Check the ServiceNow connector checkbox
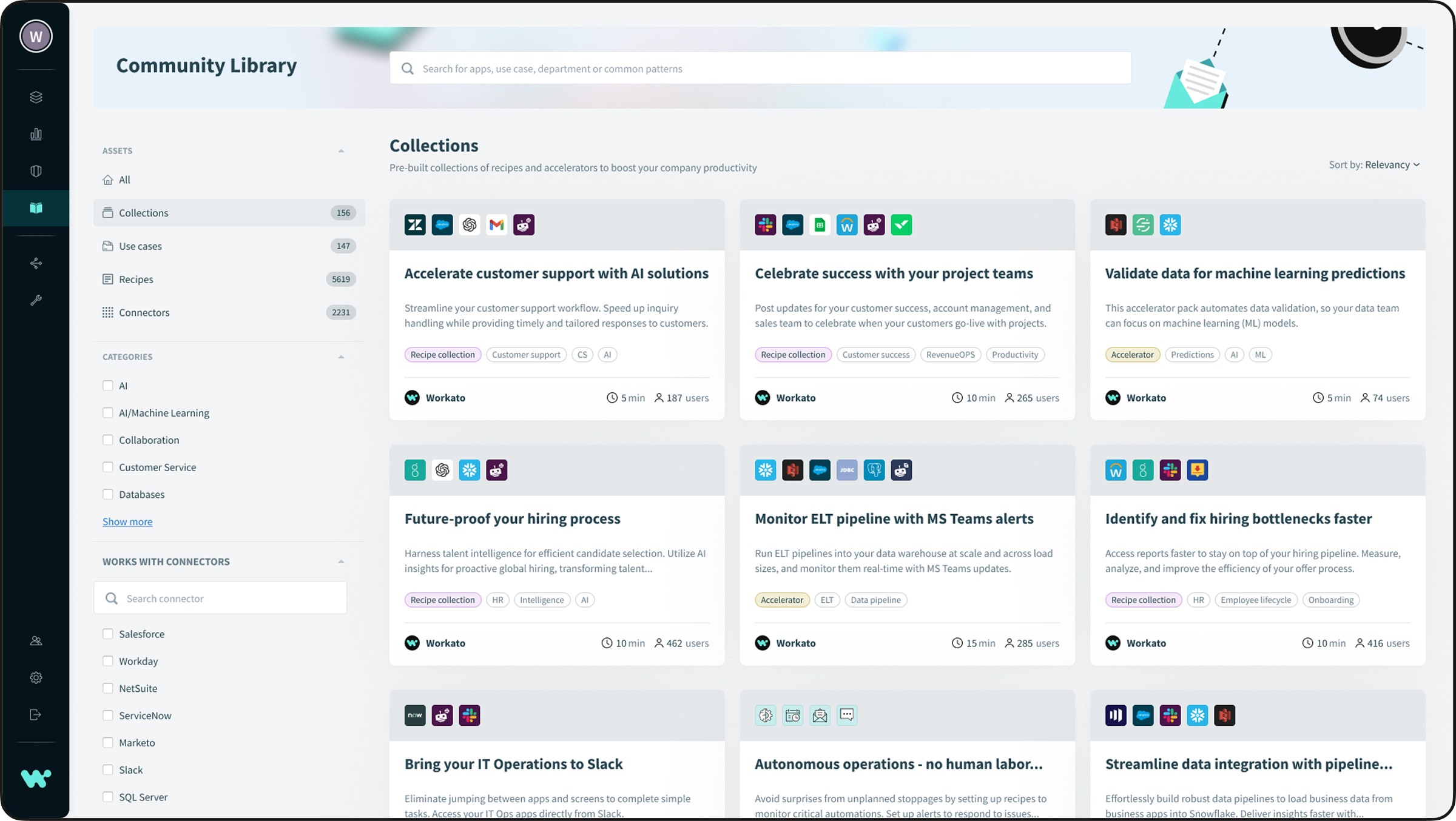 click(x=108, y=715)
